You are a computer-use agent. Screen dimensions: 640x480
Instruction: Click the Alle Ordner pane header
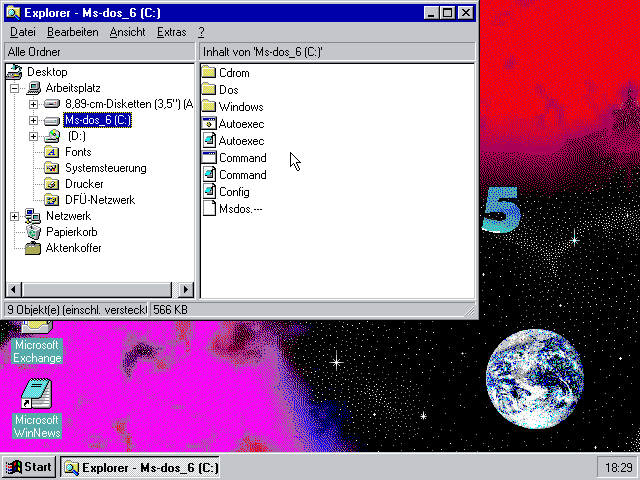click(x=100, y=52)
